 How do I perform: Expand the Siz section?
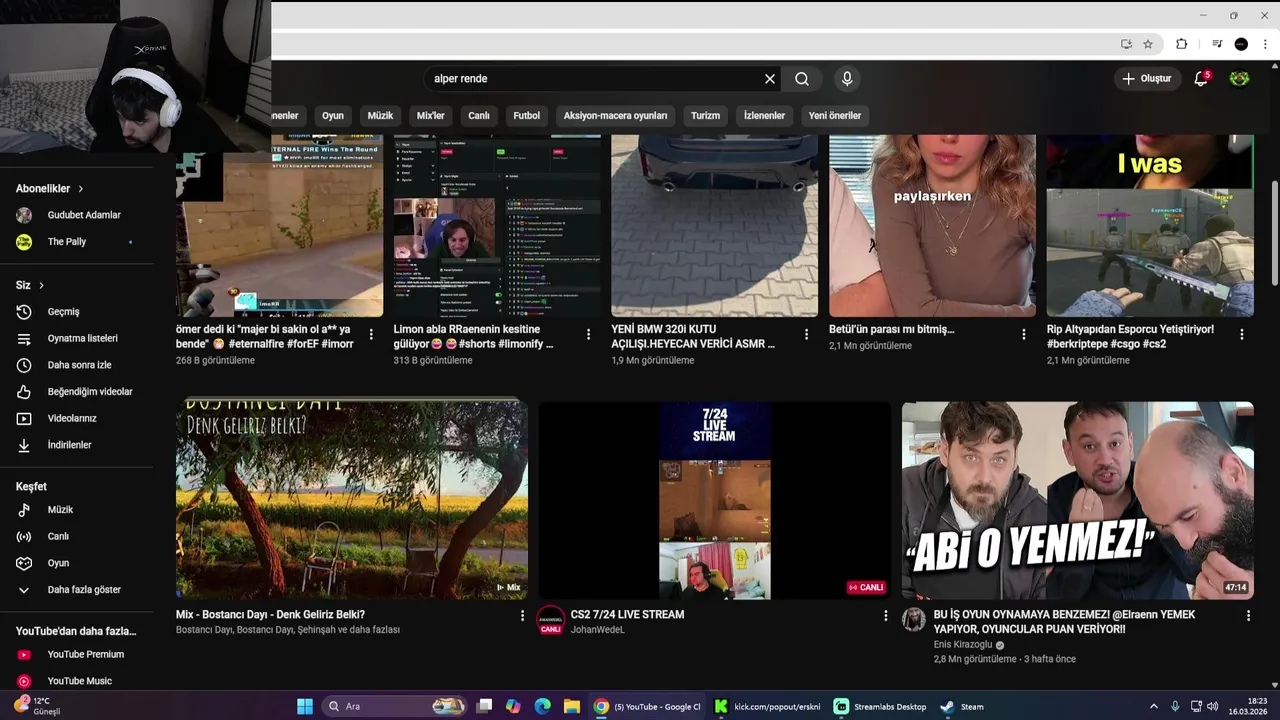pyautogui.click(x=30, y=285)
